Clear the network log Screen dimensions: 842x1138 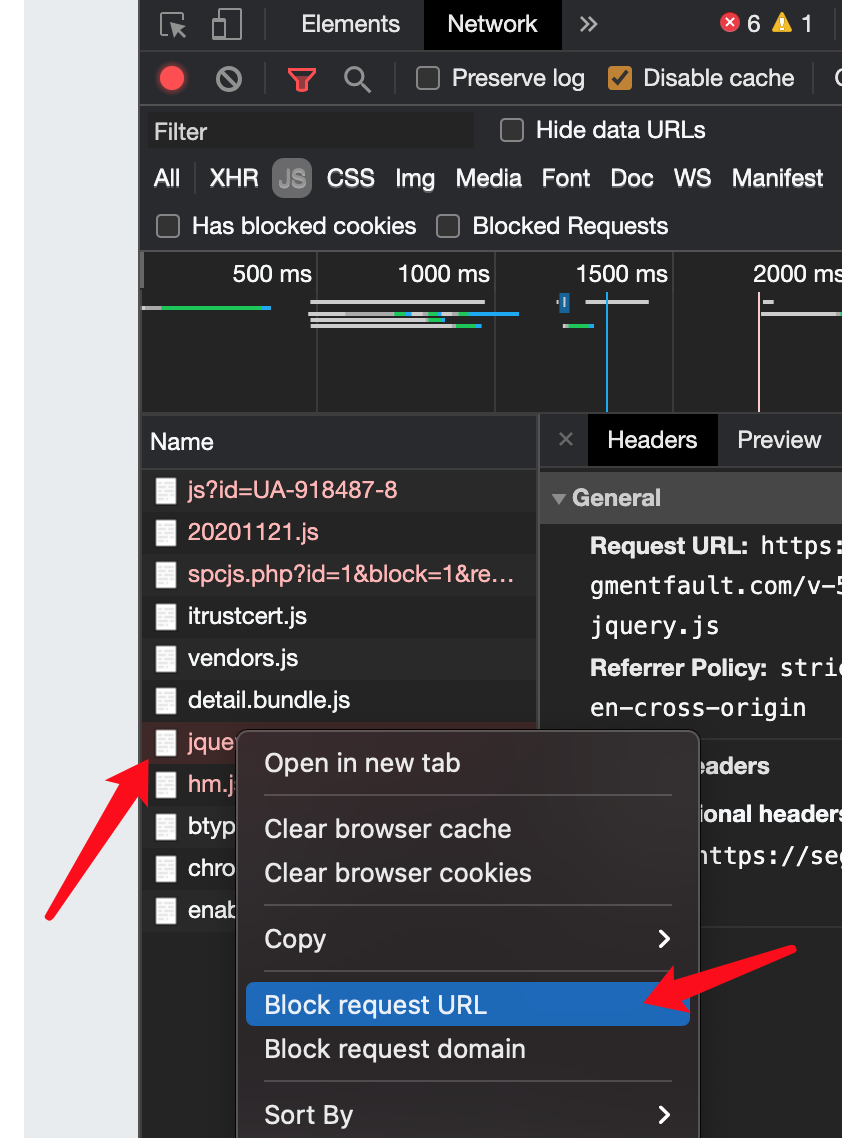[229, 78]
